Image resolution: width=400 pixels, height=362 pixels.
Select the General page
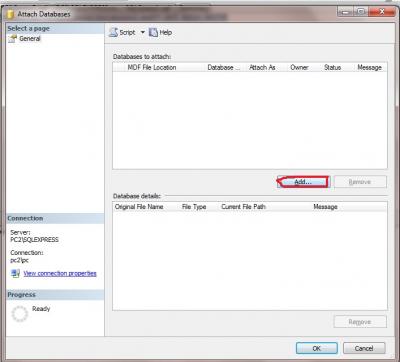point(30,39)
